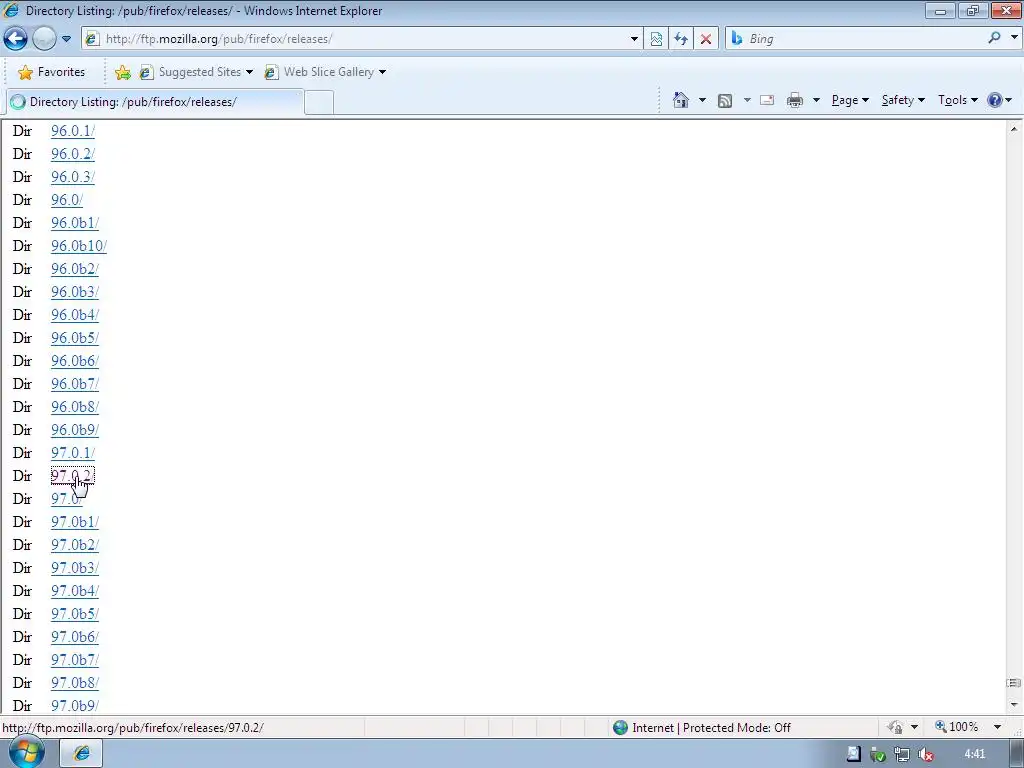Screen dimensions: 1024x768
Task: Click the status bar privacy report icon
Action: (x=895, y=728)
